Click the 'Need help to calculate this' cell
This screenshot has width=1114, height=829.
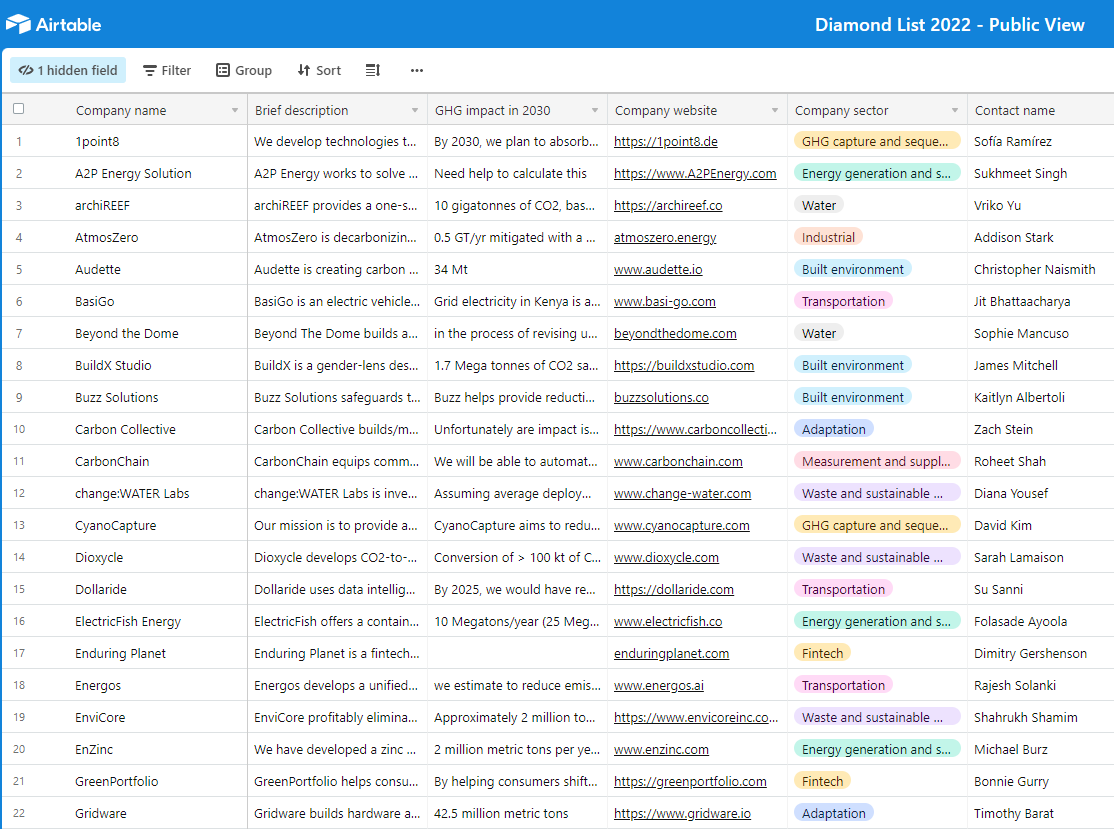pos(517,173)
